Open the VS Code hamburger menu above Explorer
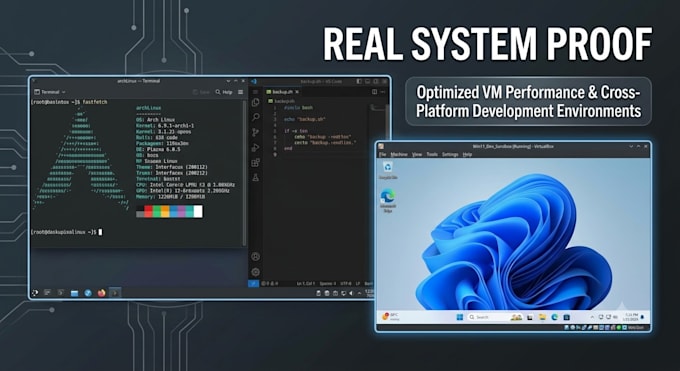680x371 pixels. 255,92
